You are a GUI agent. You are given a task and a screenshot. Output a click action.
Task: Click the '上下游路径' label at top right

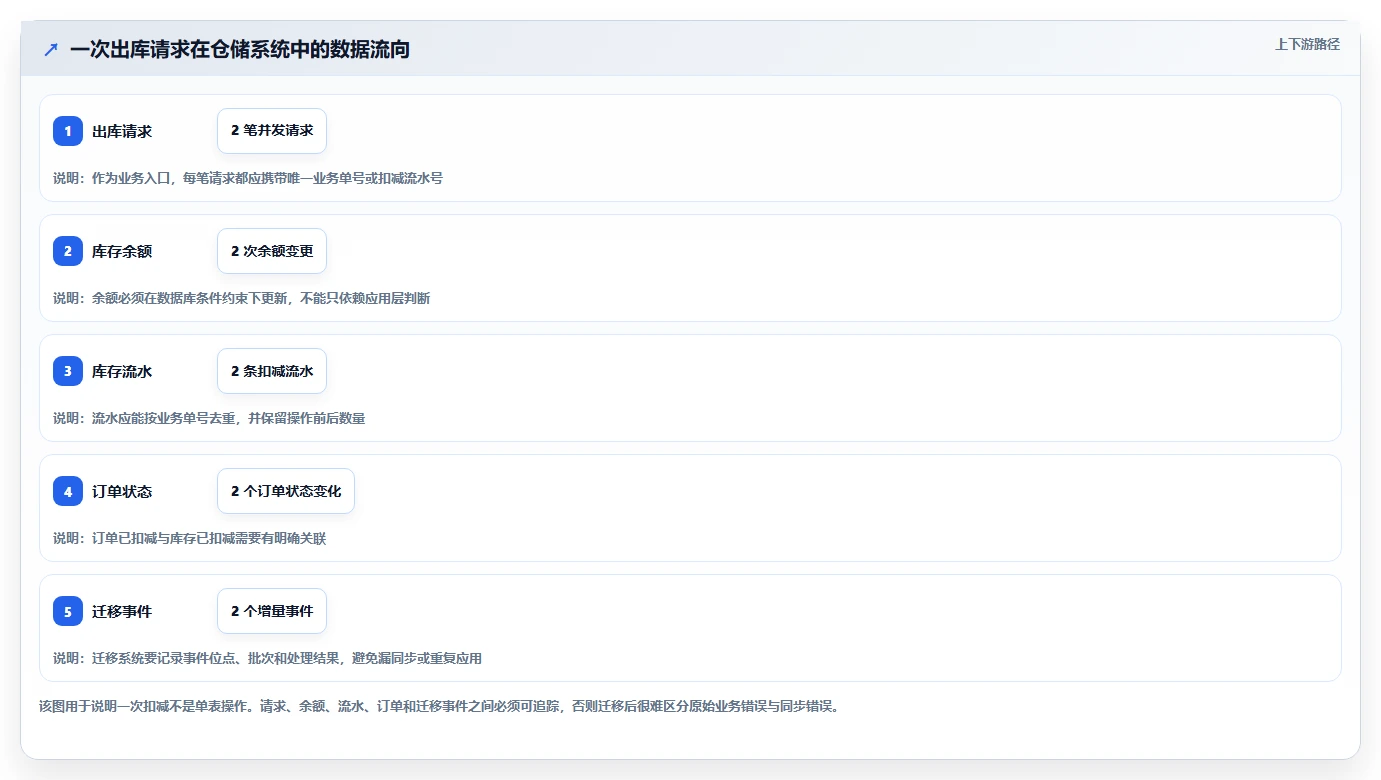point(1307,44)
